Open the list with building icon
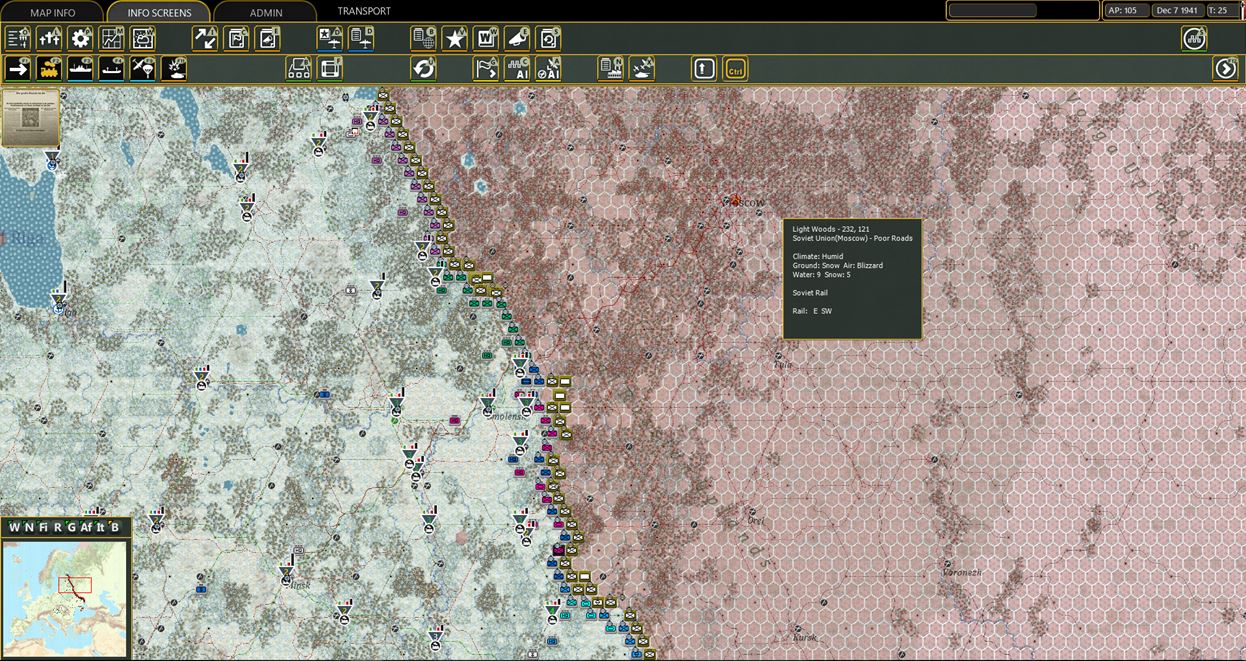1246x661 pixels. (x=611, y=68)
